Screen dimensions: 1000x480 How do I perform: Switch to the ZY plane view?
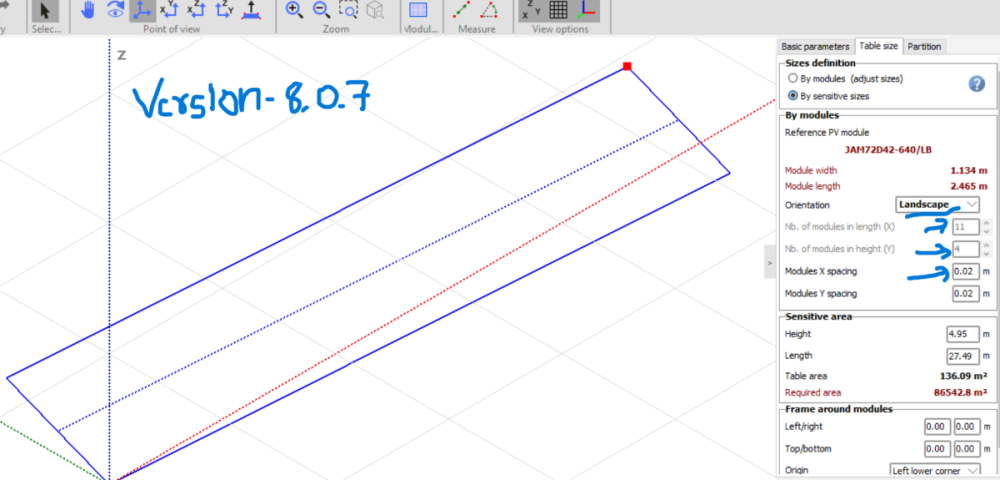[224, 10]
